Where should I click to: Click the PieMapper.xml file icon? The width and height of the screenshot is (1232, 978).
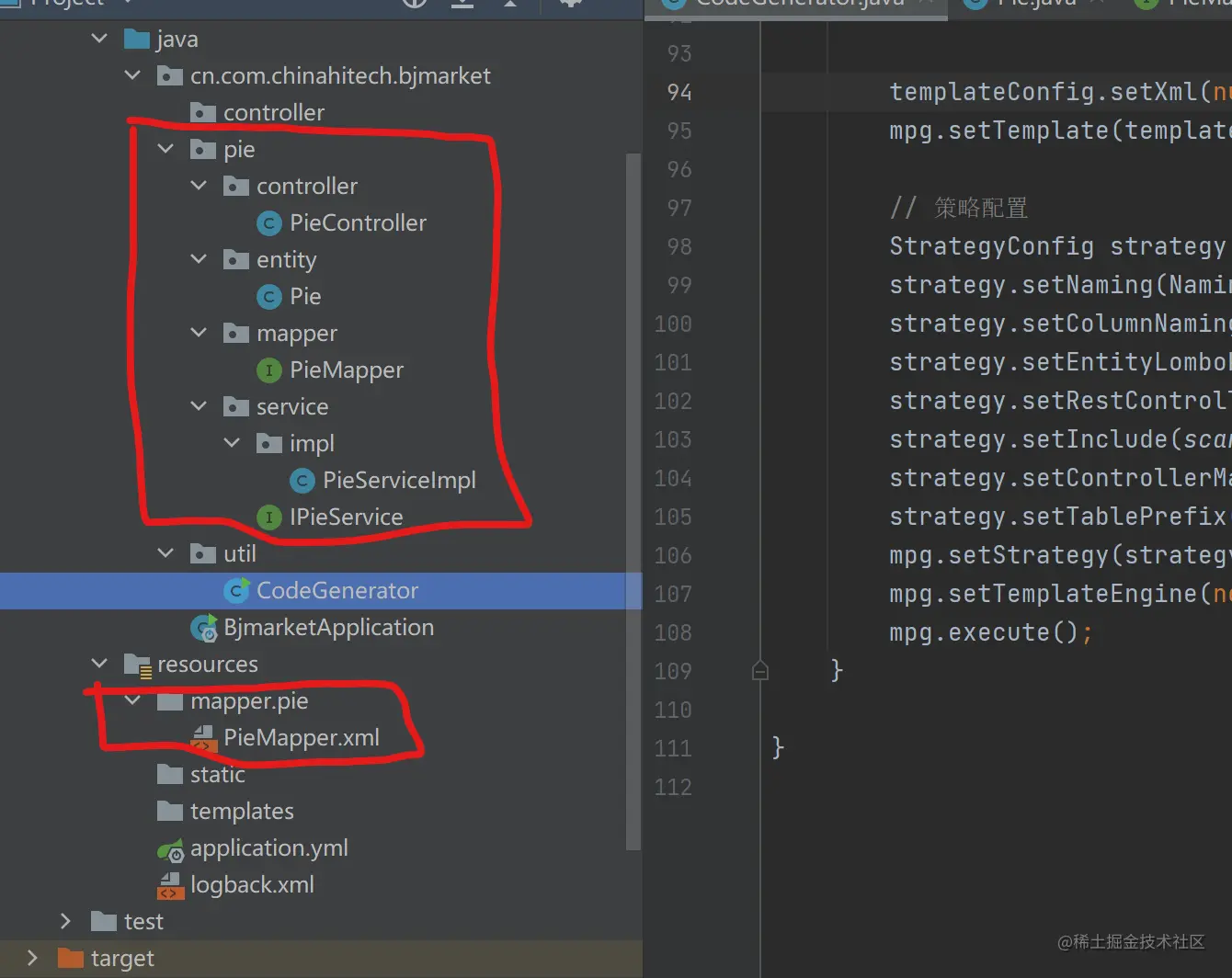(x=203, y=737)
